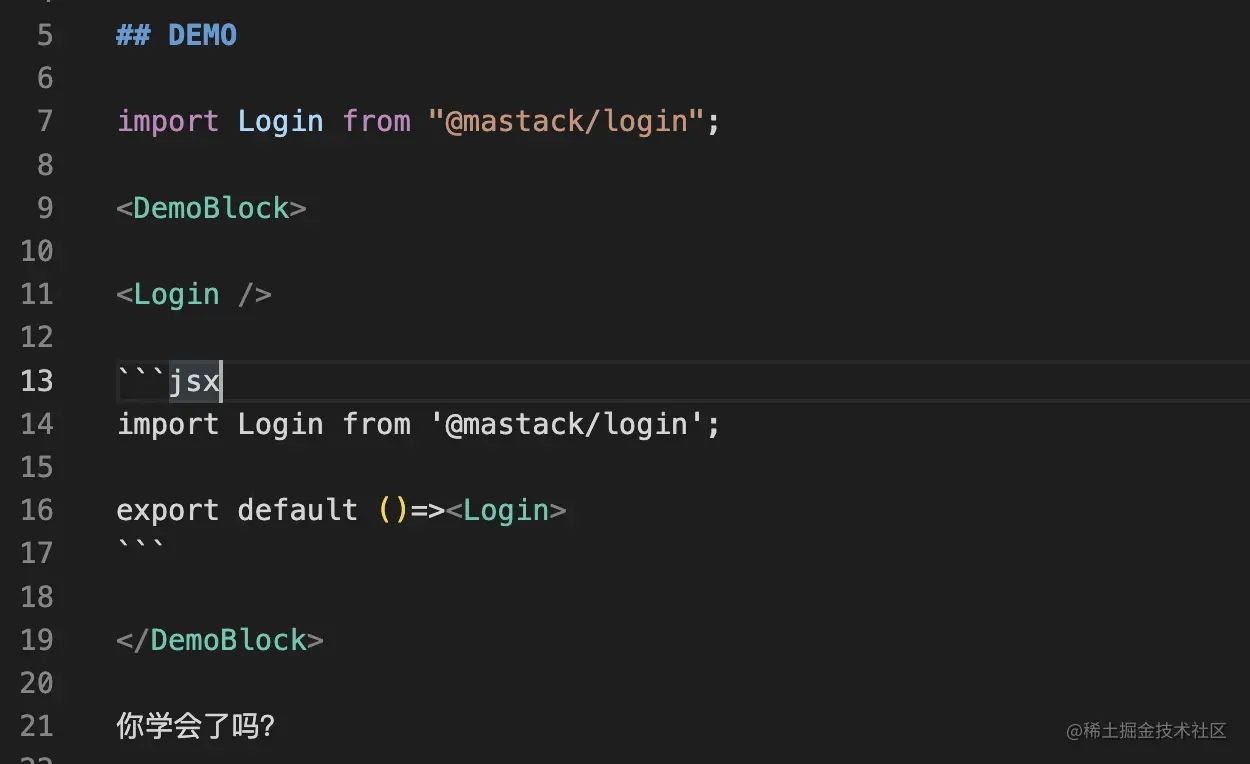This screenshot has height=764, width=1250.
Task: Click the self-closing Login tag on line 11
Action: (x=194, y=294)
